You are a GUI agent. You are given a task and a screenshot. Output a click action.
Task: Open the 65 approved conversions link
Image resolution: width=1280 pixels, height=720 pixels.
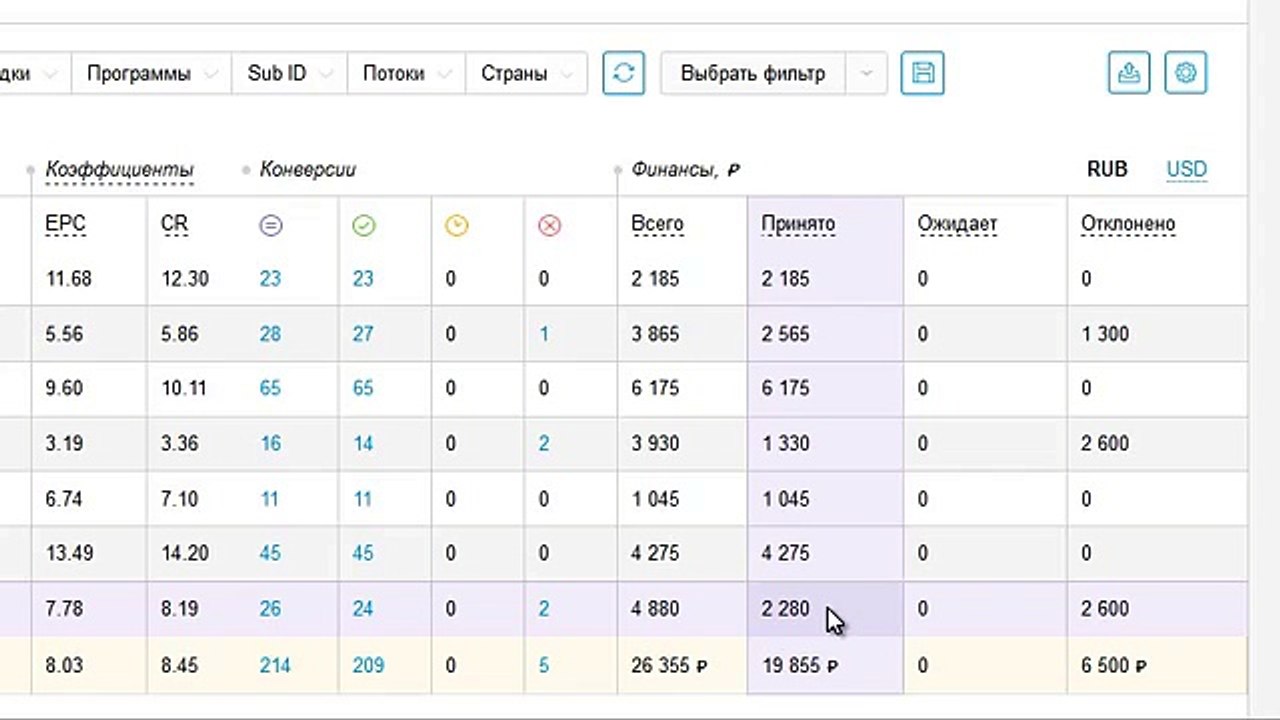point(363,388)
